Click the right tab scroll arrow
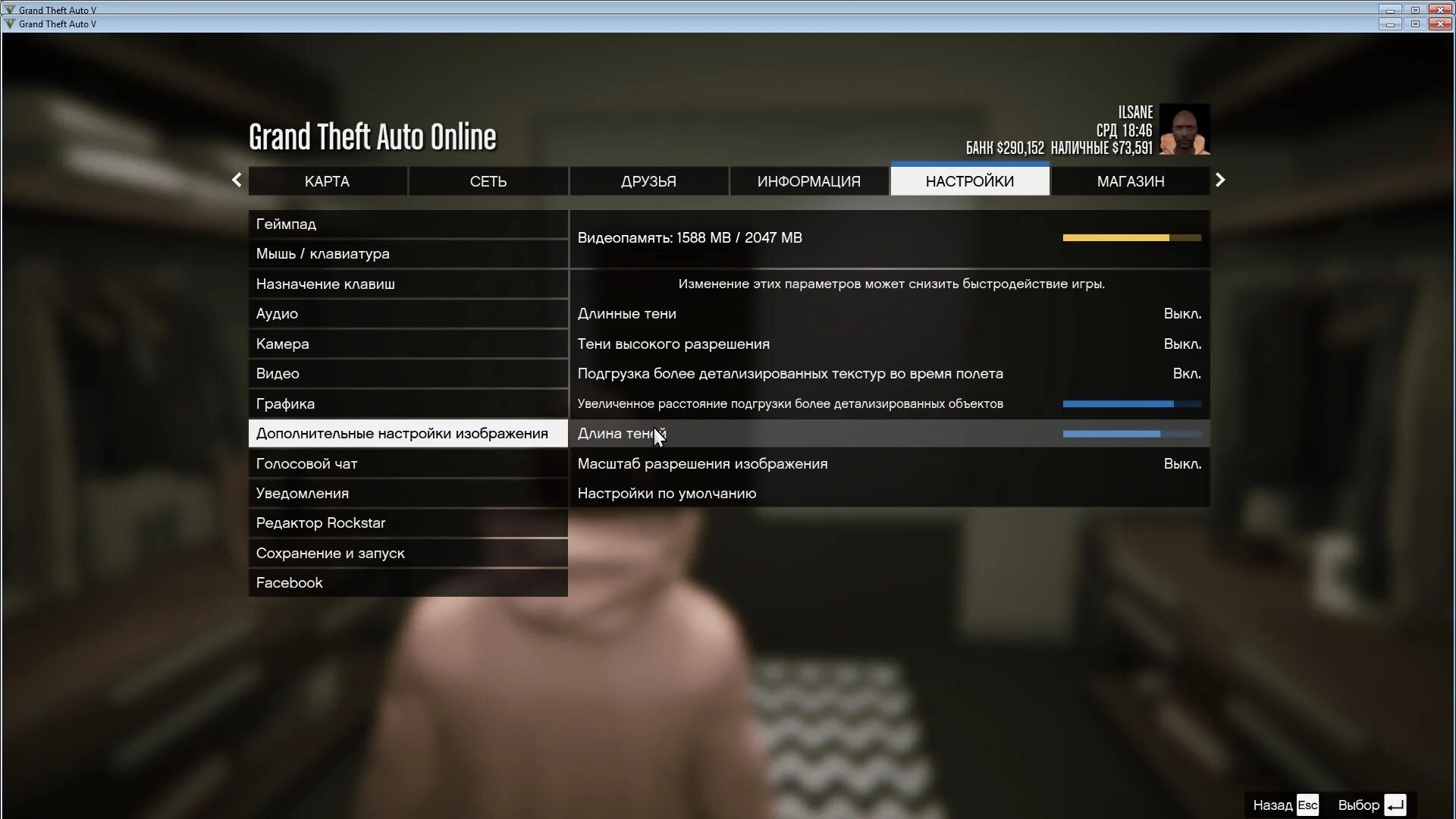This screenshot has width=1456, height=819. click(1219, 180)
